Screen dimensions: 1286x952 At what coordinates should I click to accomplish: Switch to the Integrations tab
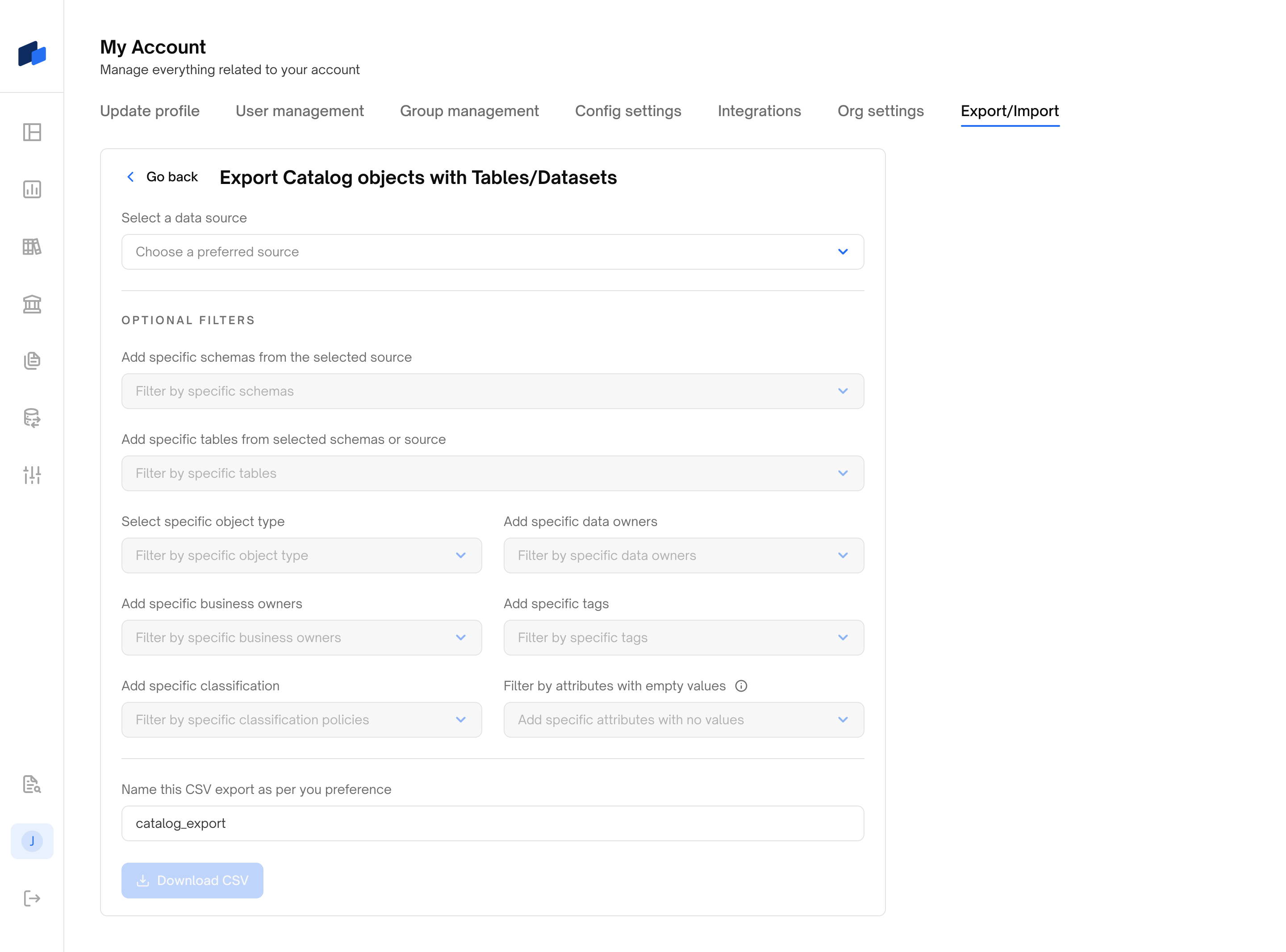click(x=759, y=111)
